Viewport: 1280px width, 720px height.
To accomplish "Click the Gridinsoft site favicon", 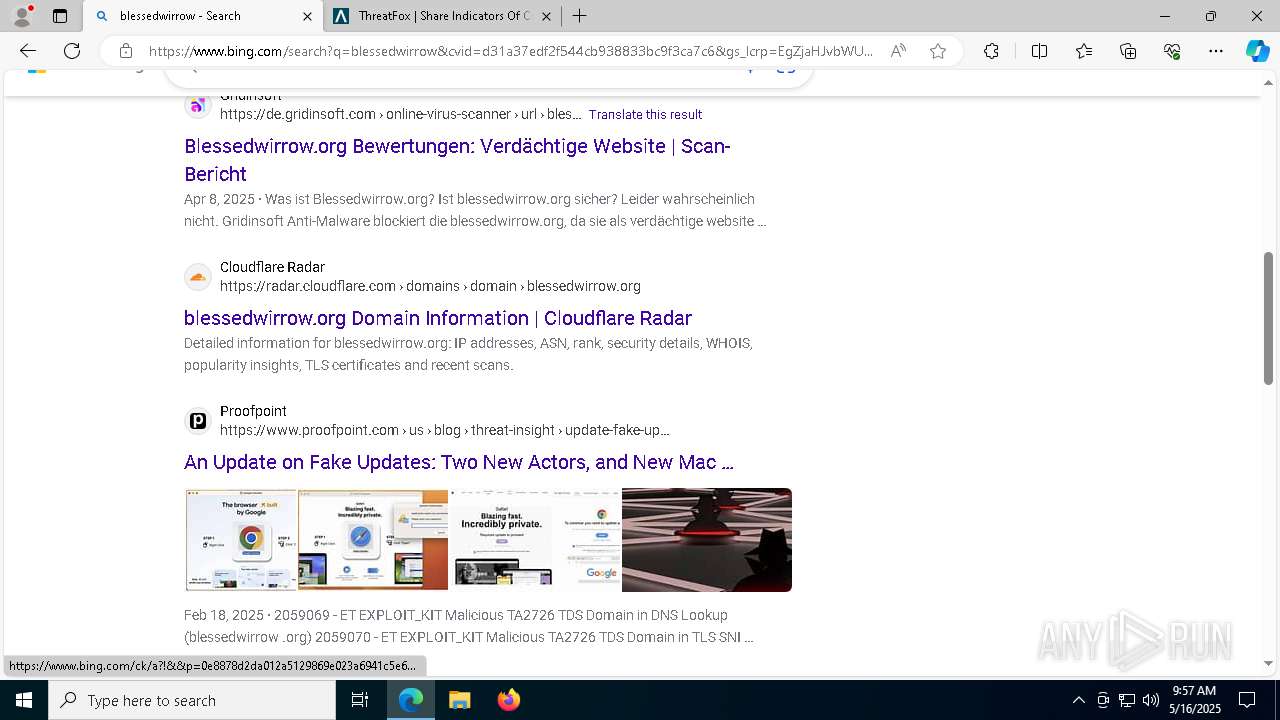I will point(198,105).
